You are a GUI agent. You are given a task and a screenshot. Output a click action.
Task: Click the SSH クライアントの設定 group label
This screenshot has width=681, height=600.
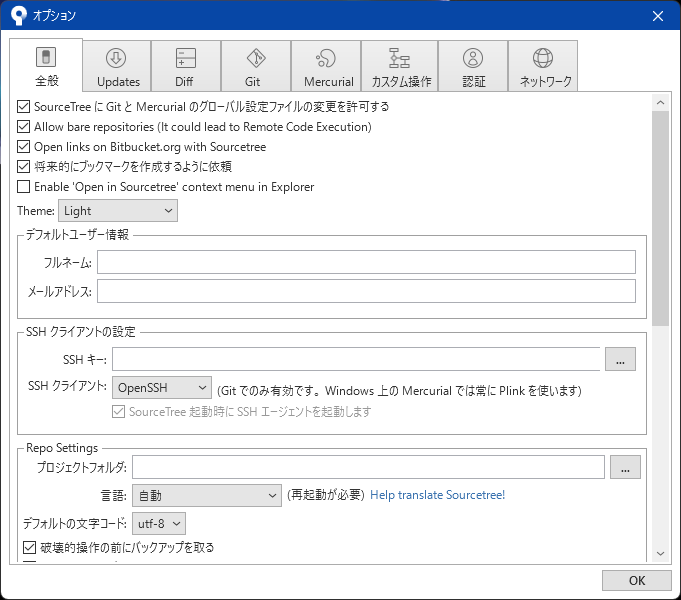(81, 332)
